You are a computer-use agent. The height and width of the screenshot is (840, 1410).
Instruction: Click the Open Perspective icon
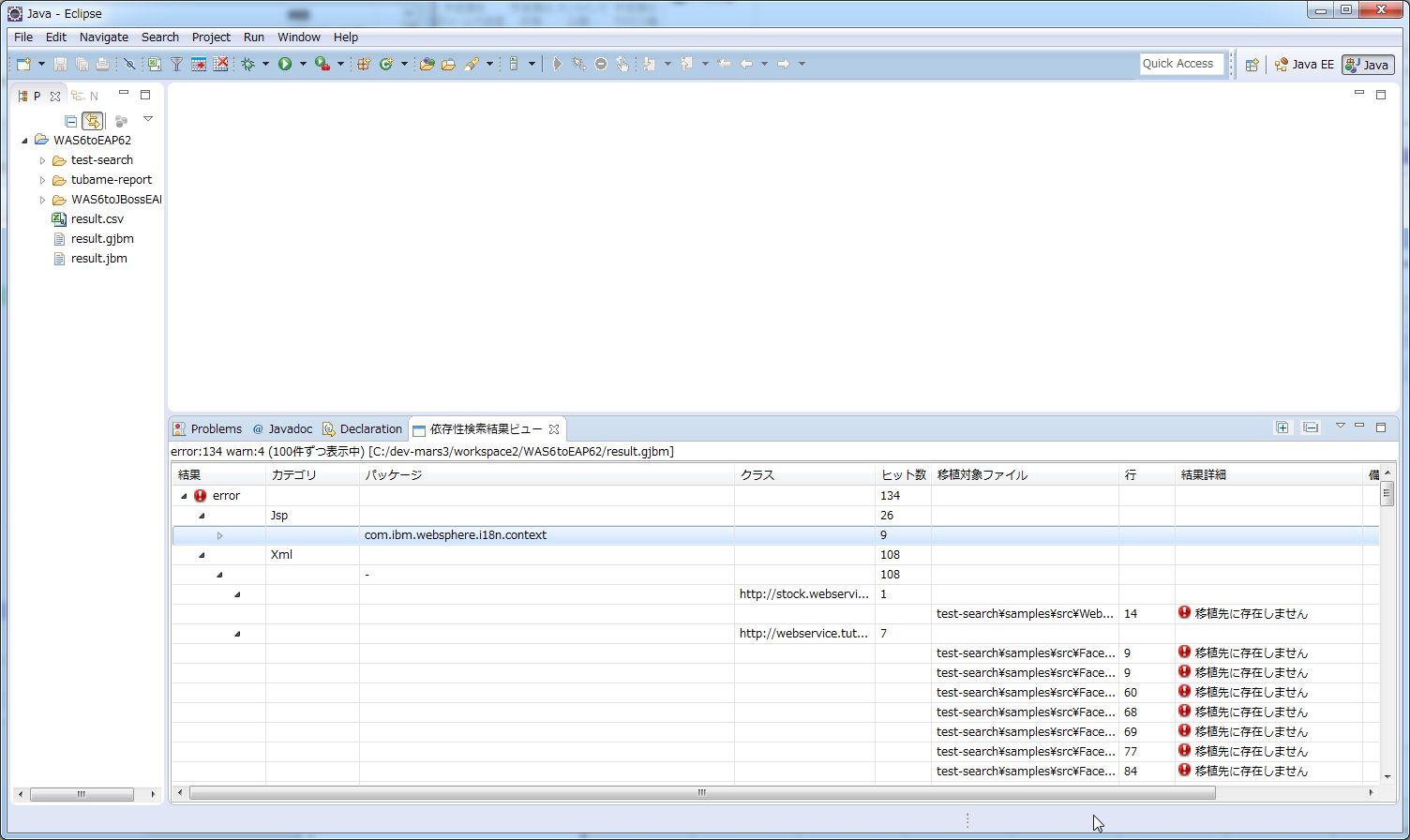(1252, 65)
